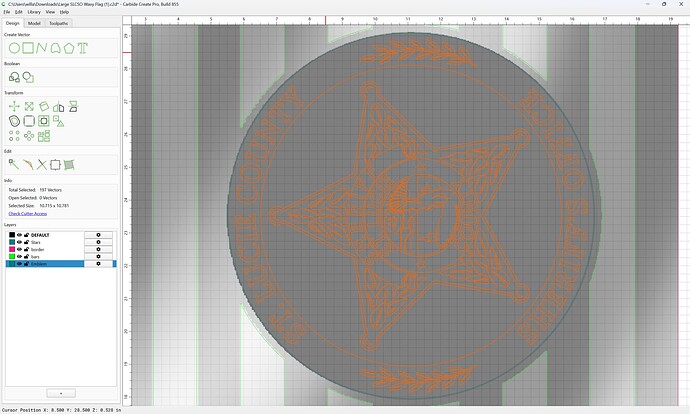Open settings for bars layer
This screenshot has height=414, width=690.
(x=98, y=256)
